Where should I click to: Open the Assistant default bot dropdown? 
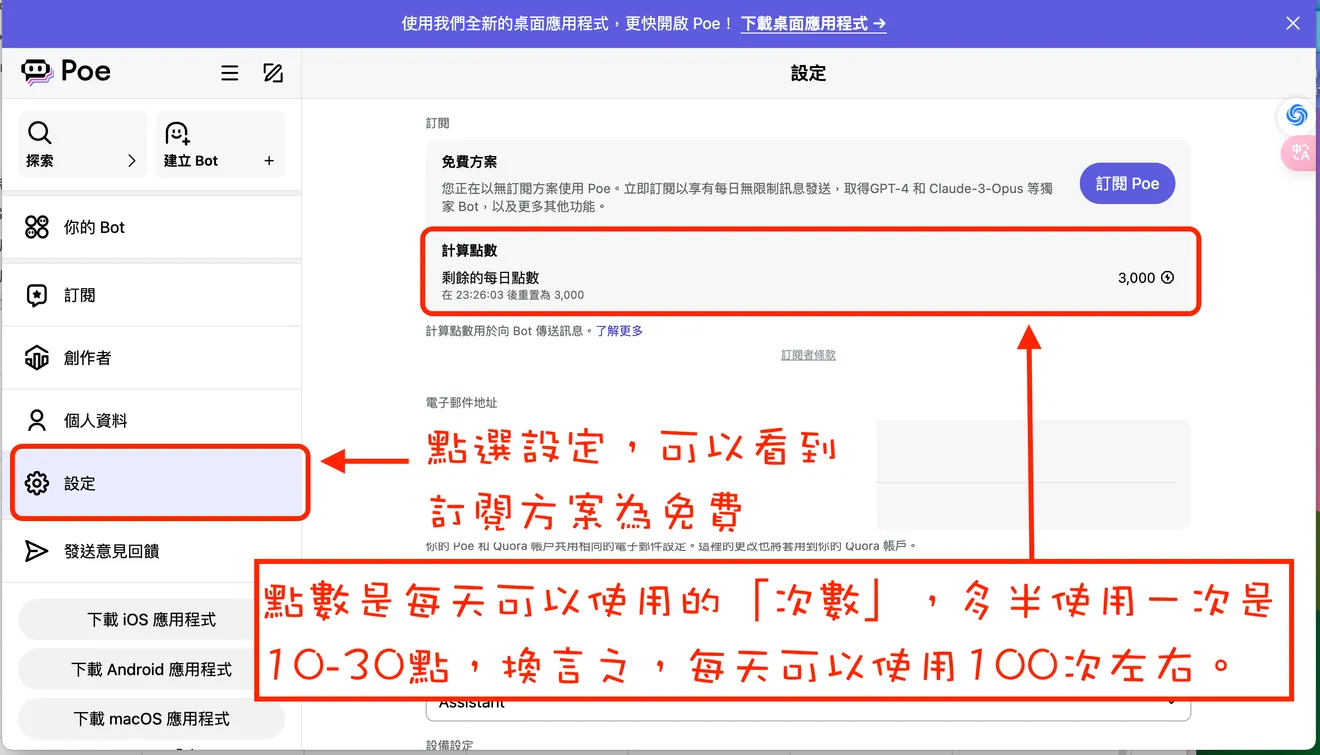pos(808,705)
